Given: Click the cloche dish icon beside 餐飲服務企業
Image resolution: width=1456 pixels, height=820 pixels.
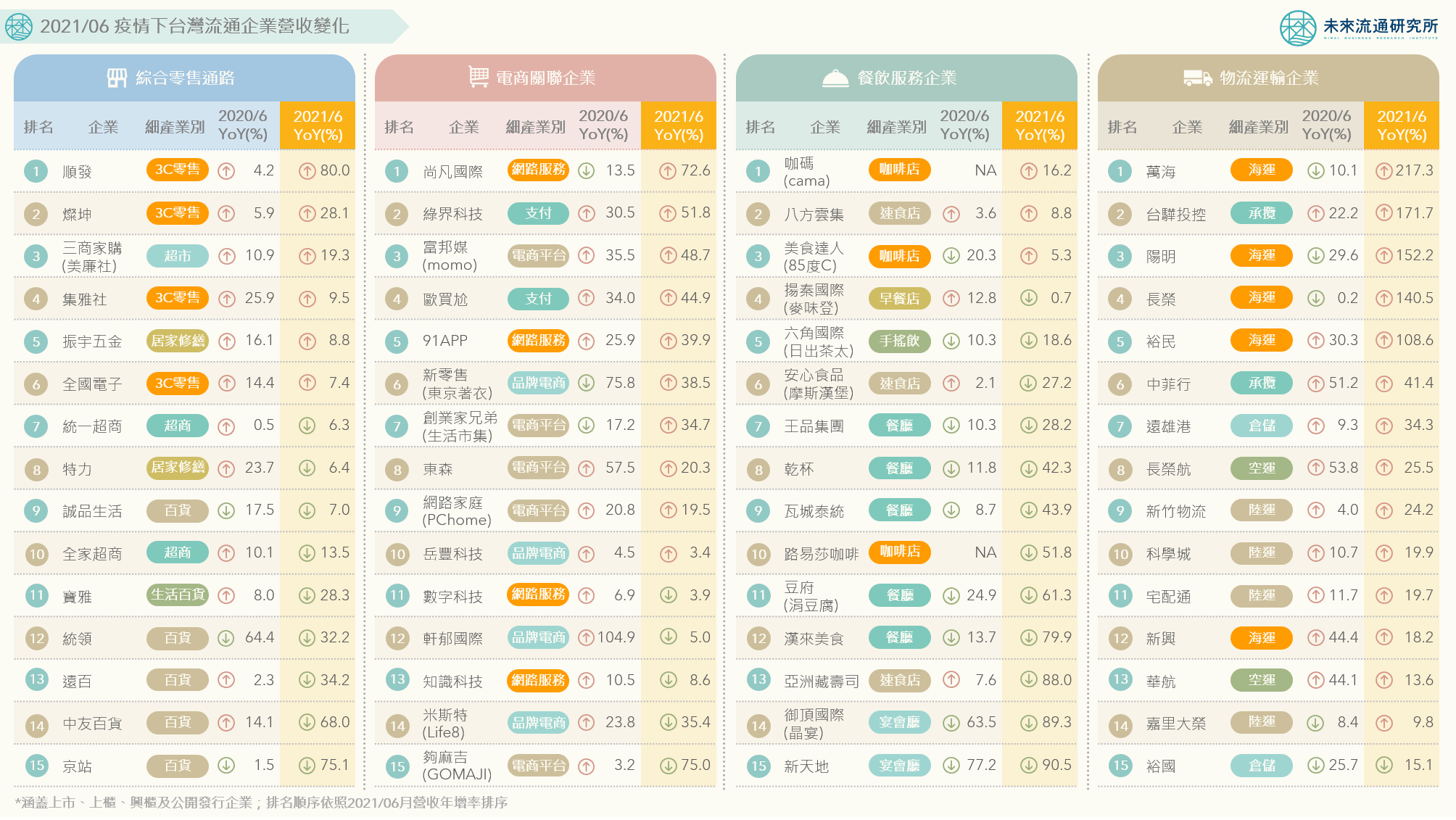Looking at the screenshot, I should [835, 78].
